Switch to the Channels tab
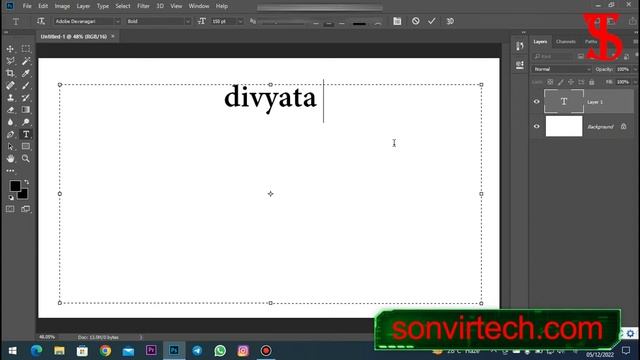Image resolution: width=640 pixels, height=360 pixels. (x=566, y=42)
